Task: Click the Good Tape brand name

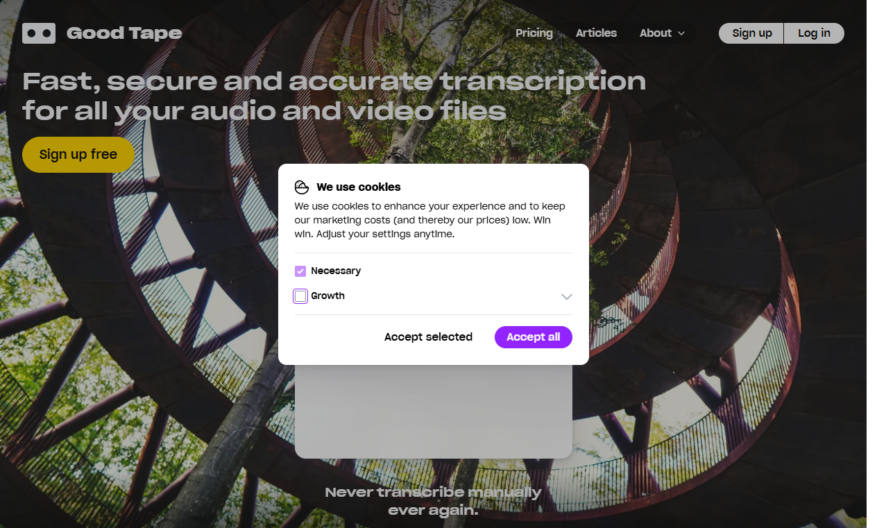Action: 124,33
